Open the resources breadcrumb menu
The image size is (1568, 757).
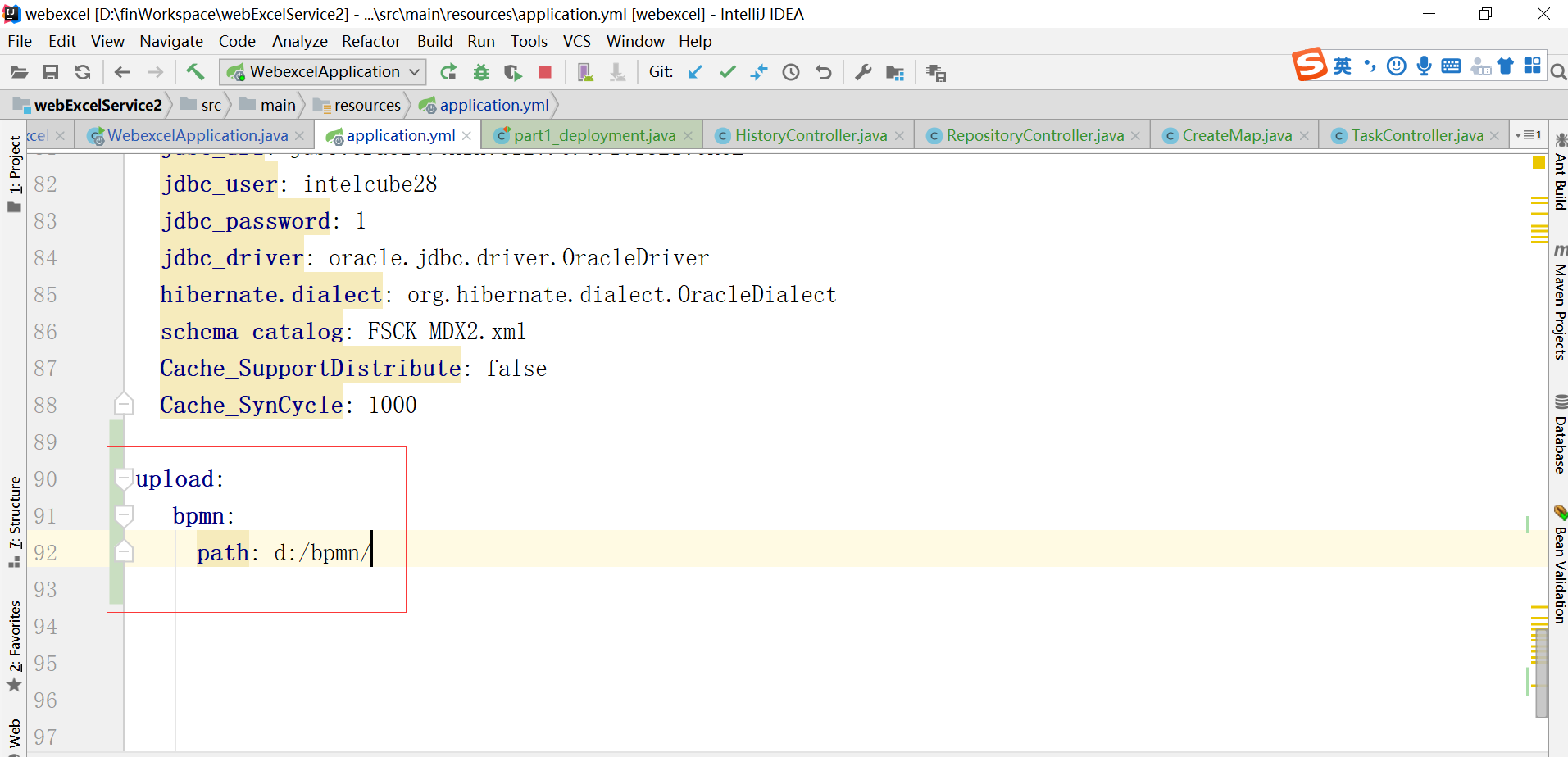(366, 105)
